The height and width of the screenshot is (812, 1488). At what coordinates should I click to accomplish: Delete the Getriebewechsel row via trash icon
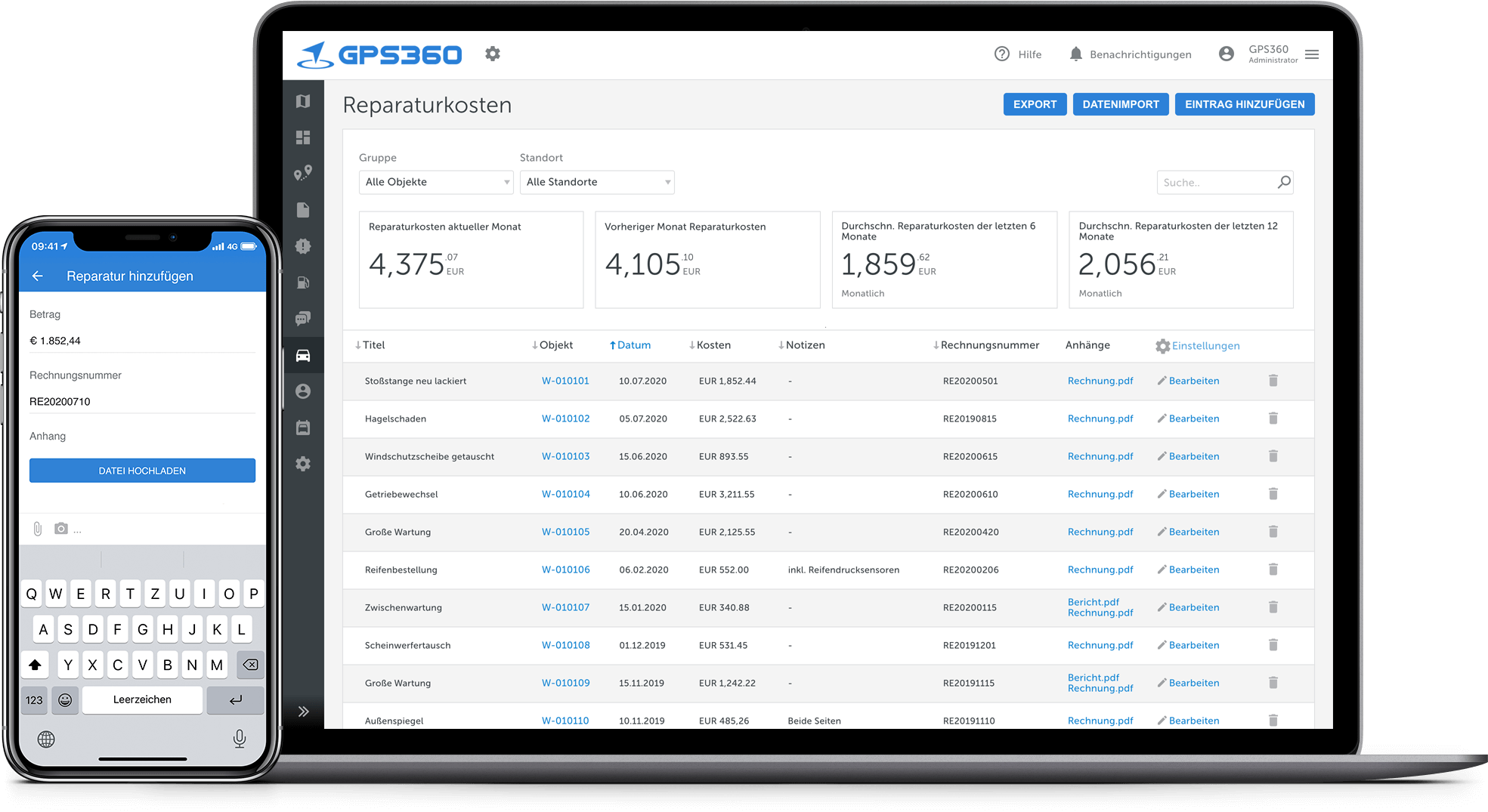(1273, 494)
